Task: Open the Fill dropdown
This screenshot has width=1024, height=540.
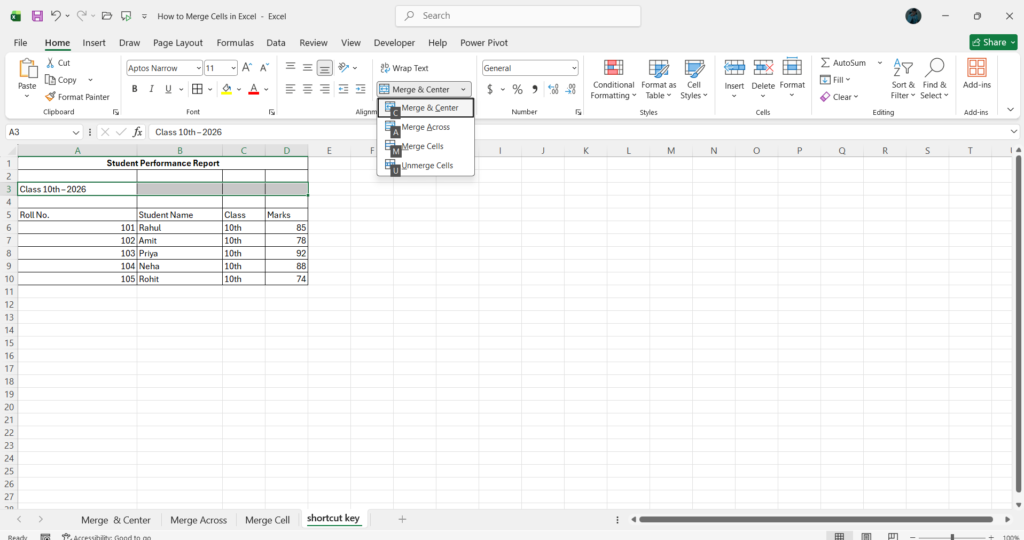Action: pos(835,80)
